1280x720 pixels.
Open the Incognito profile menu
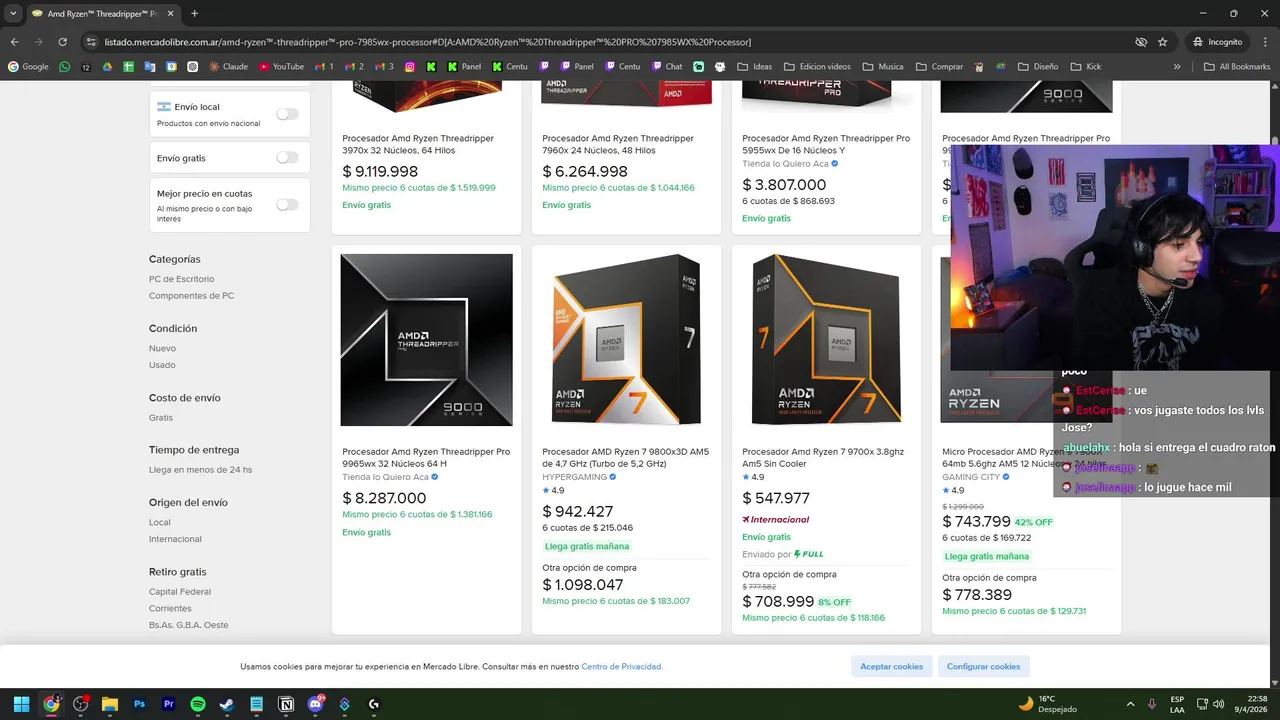coord(1217,42)
